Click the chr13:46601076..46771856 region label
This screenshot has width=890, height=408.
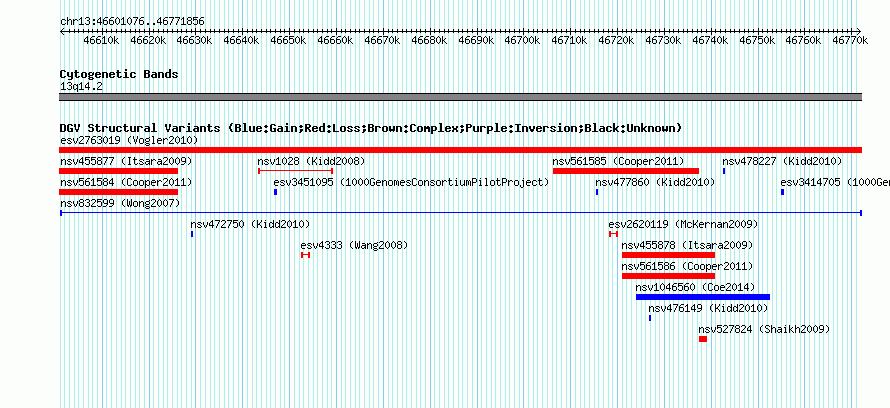(132, 22)
